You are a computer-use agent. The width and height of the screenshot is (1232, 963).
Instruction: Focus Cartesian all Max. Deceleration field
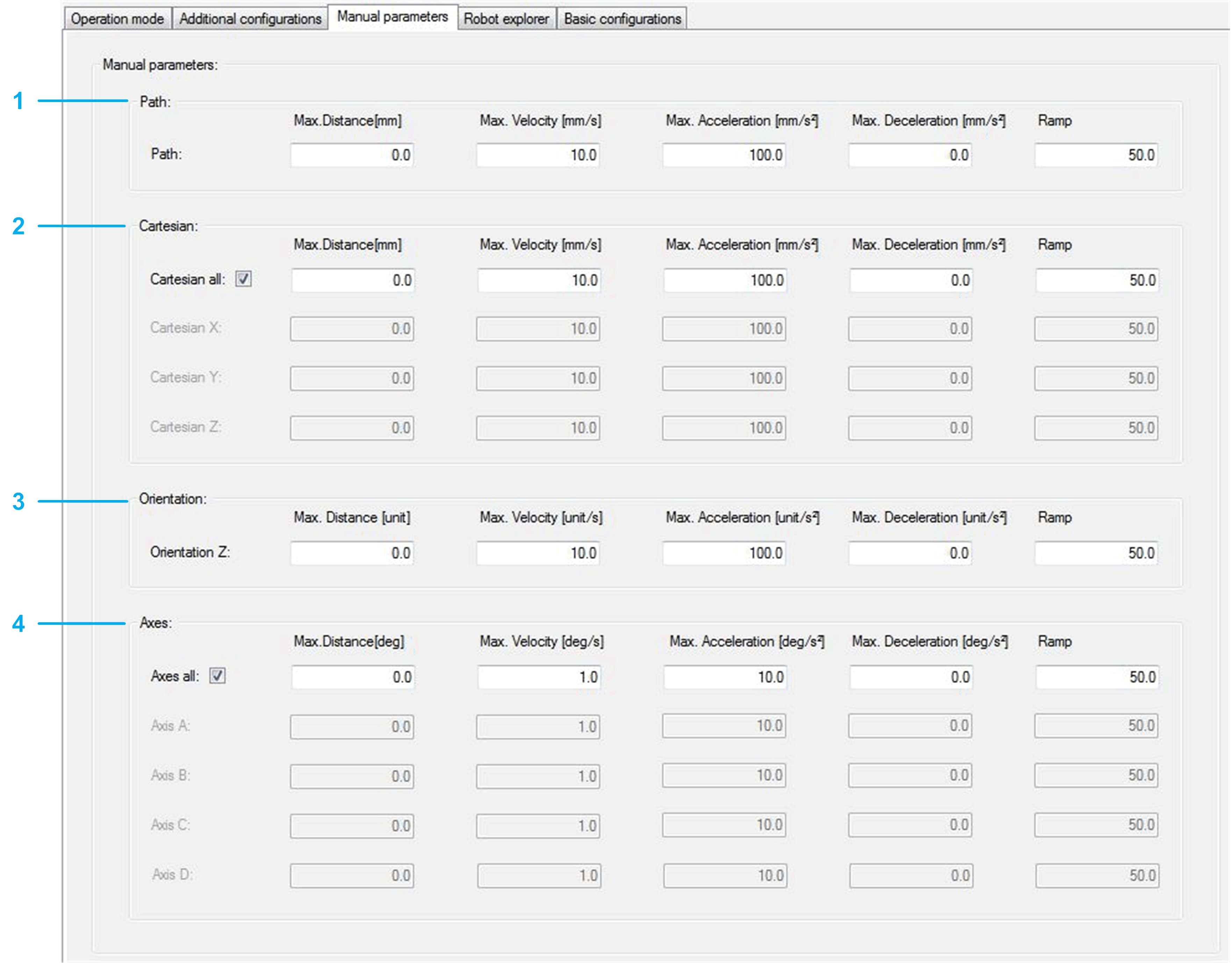[911, 280]
